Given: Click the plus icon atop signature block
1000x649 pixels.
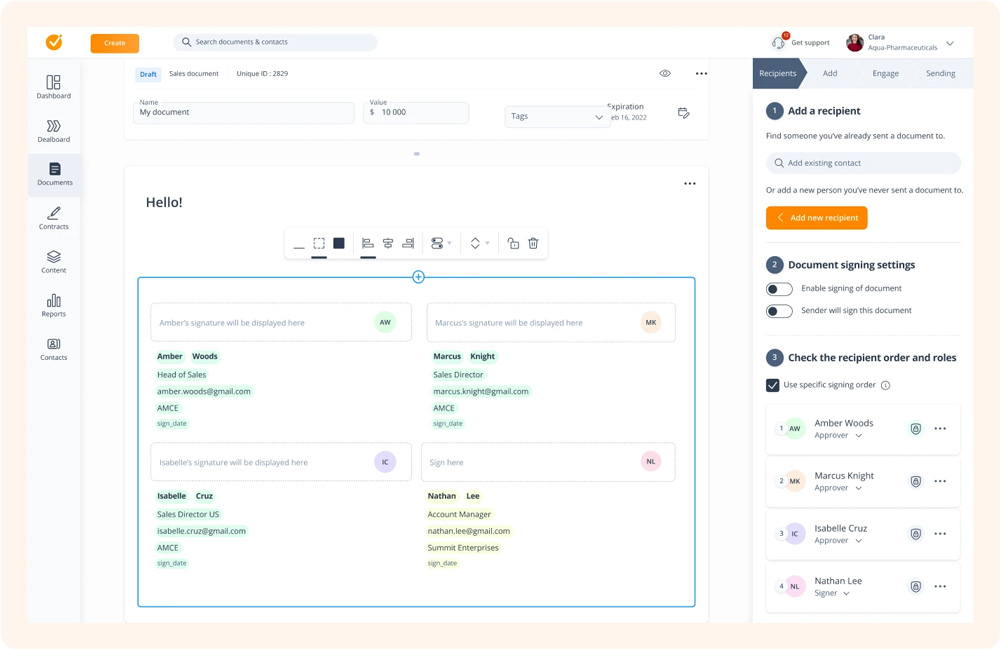Looking at the screenshot, I should (x=418, y=277).
